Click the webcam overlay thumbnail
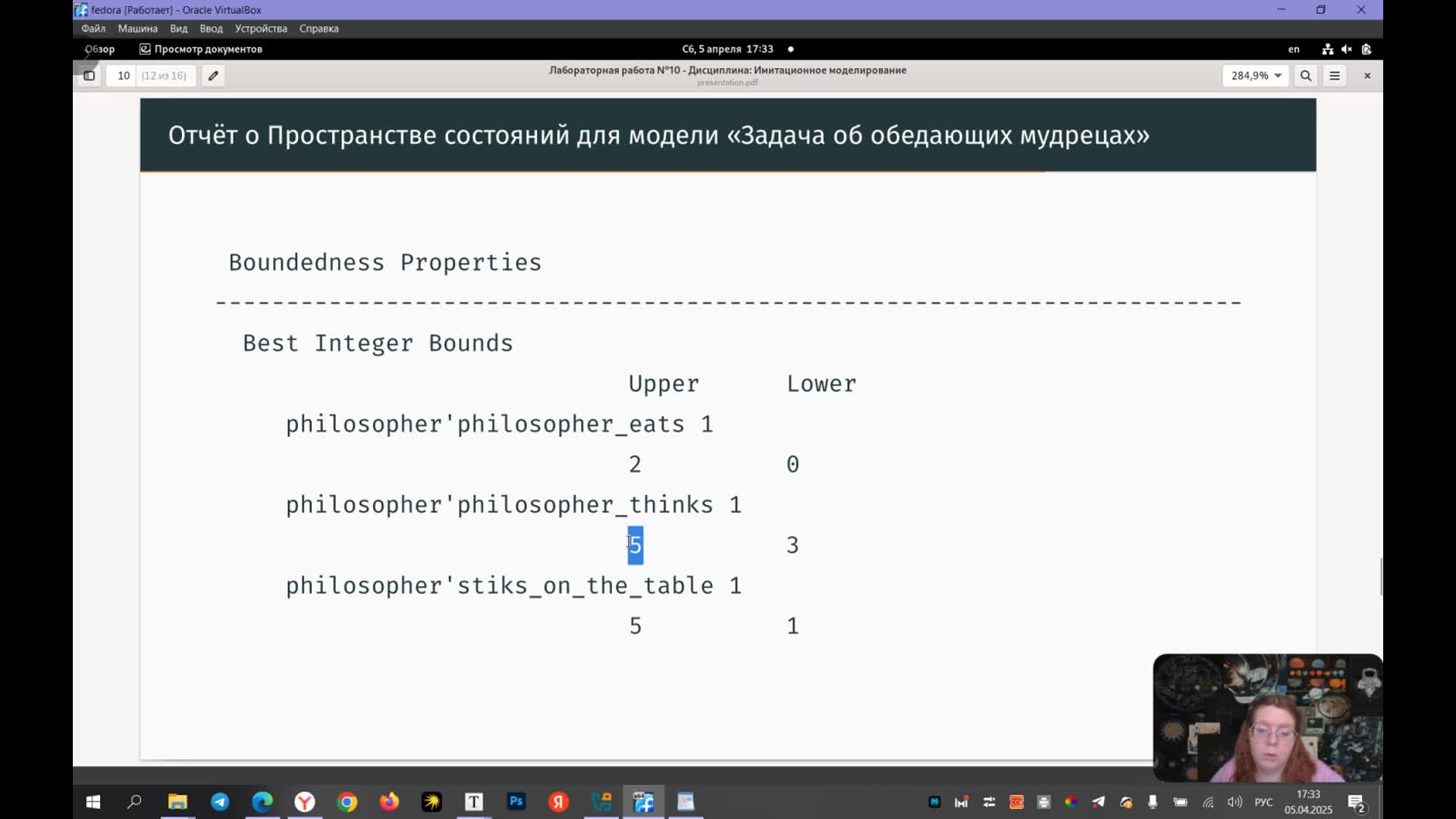 1267,717
